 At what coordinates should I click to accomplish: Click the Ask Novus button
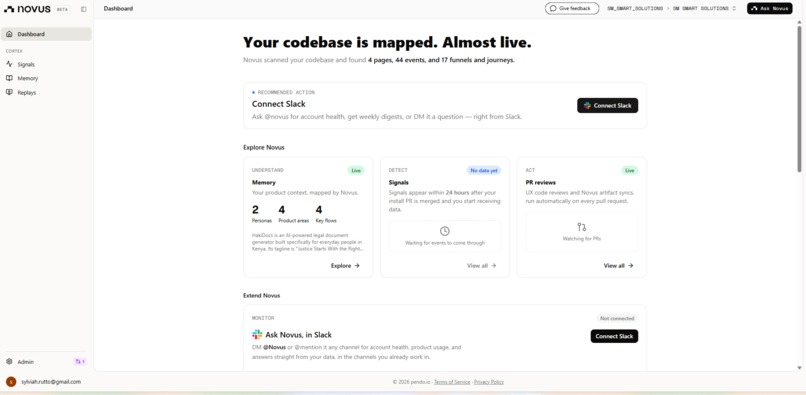[770, 8]
